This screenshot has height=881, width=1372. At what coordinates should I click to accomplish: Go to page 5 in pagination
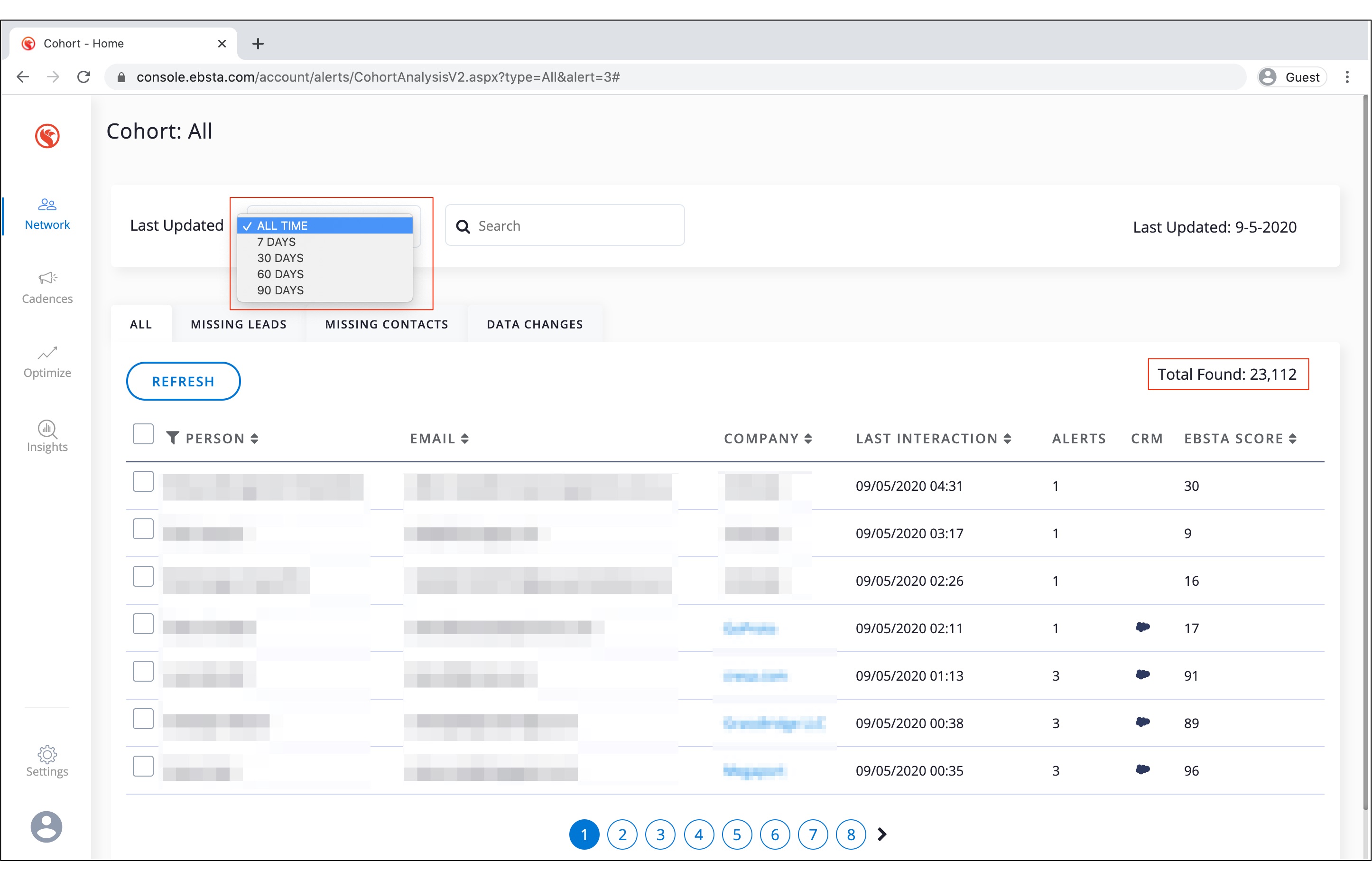pos(736,834)
